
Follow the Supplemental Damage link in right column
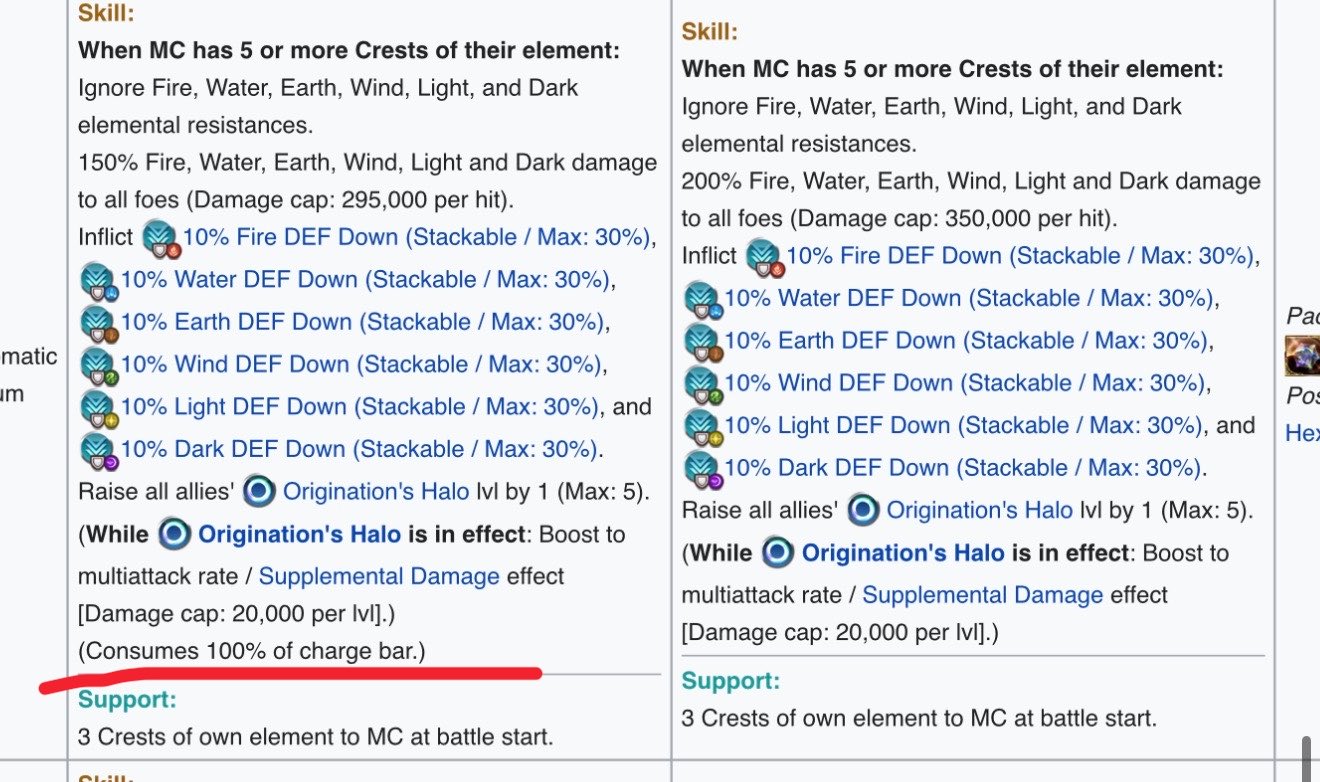(983, 595)
